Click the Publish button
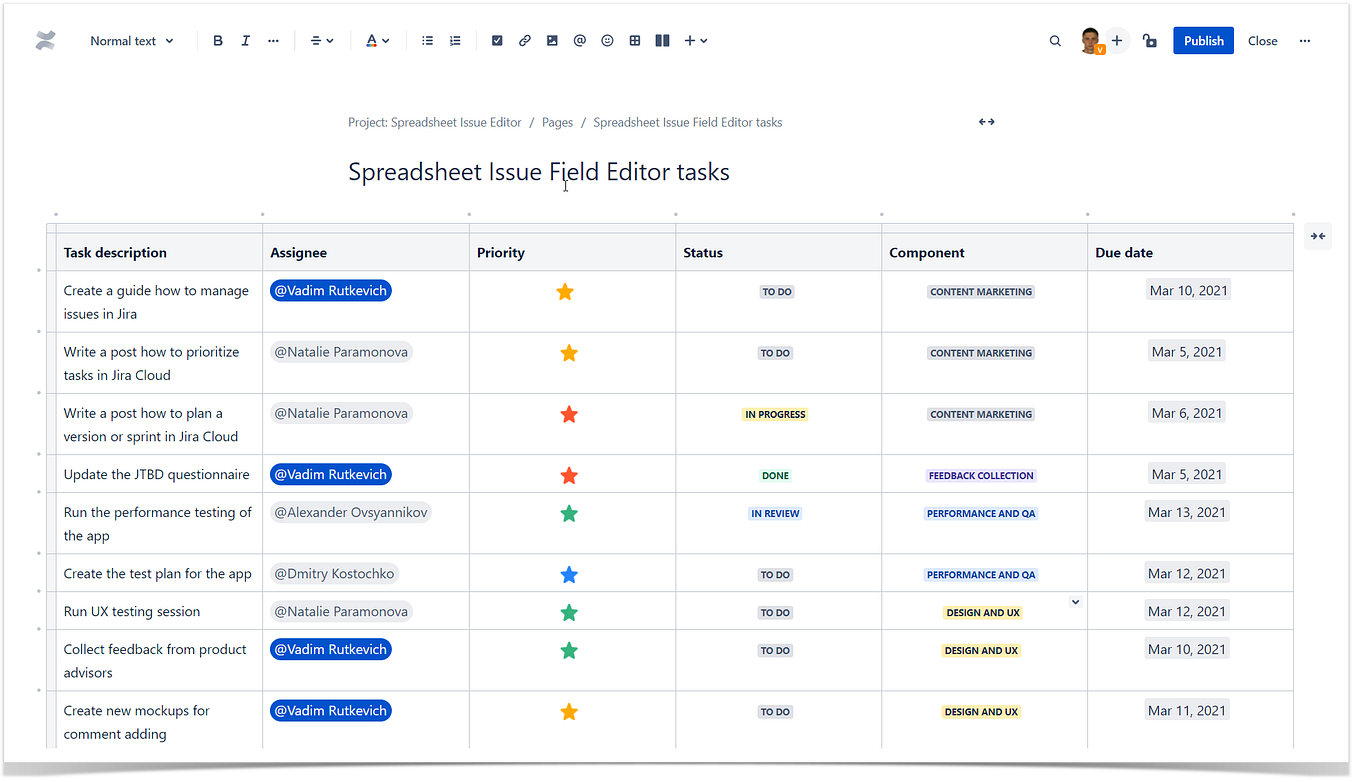Viewport: 1358px width, 782px height. coord(1203,40)
